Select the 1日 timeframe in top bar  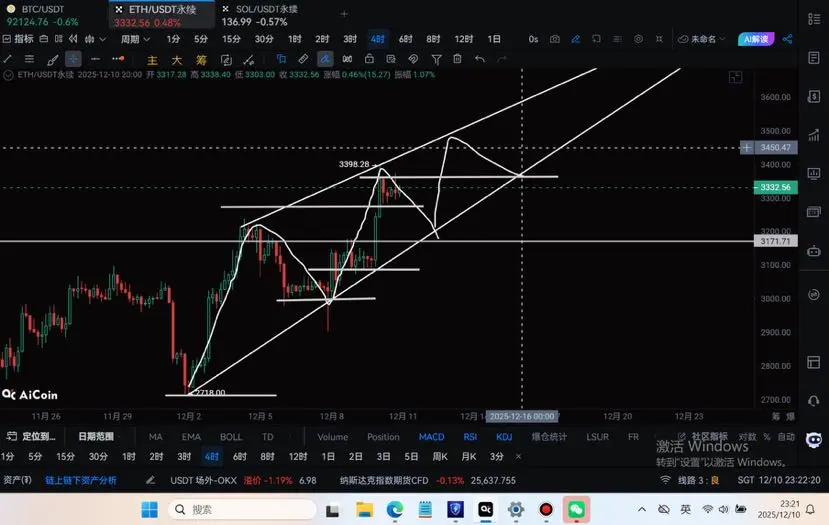pyautogui.click(x=494, y=39)
